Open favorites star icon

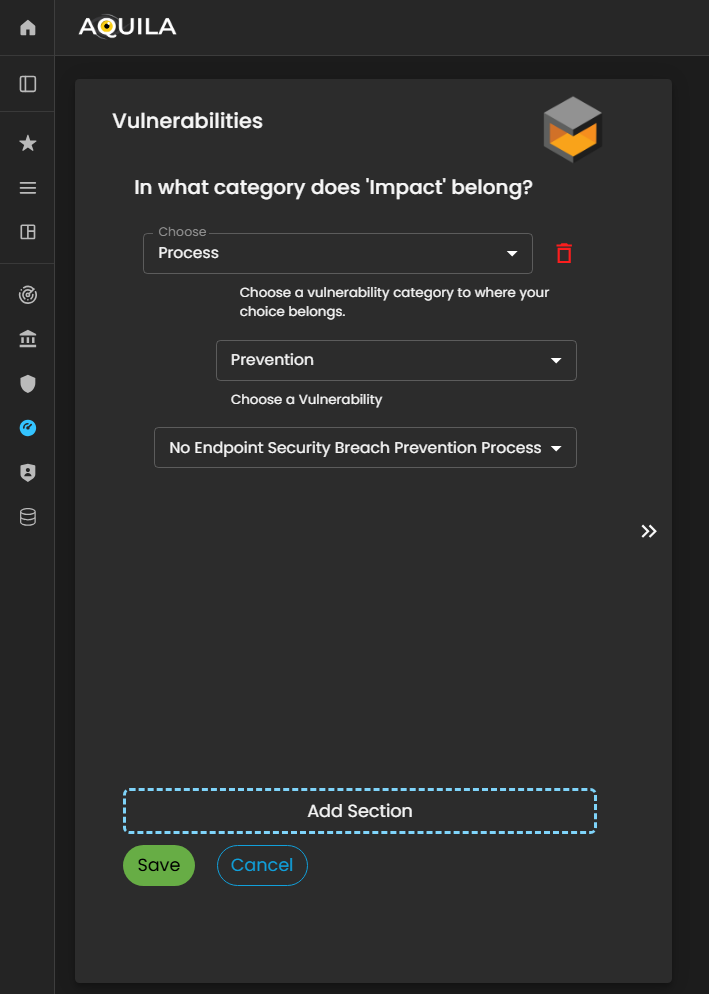pyautogui.click(x=28, y=144)
